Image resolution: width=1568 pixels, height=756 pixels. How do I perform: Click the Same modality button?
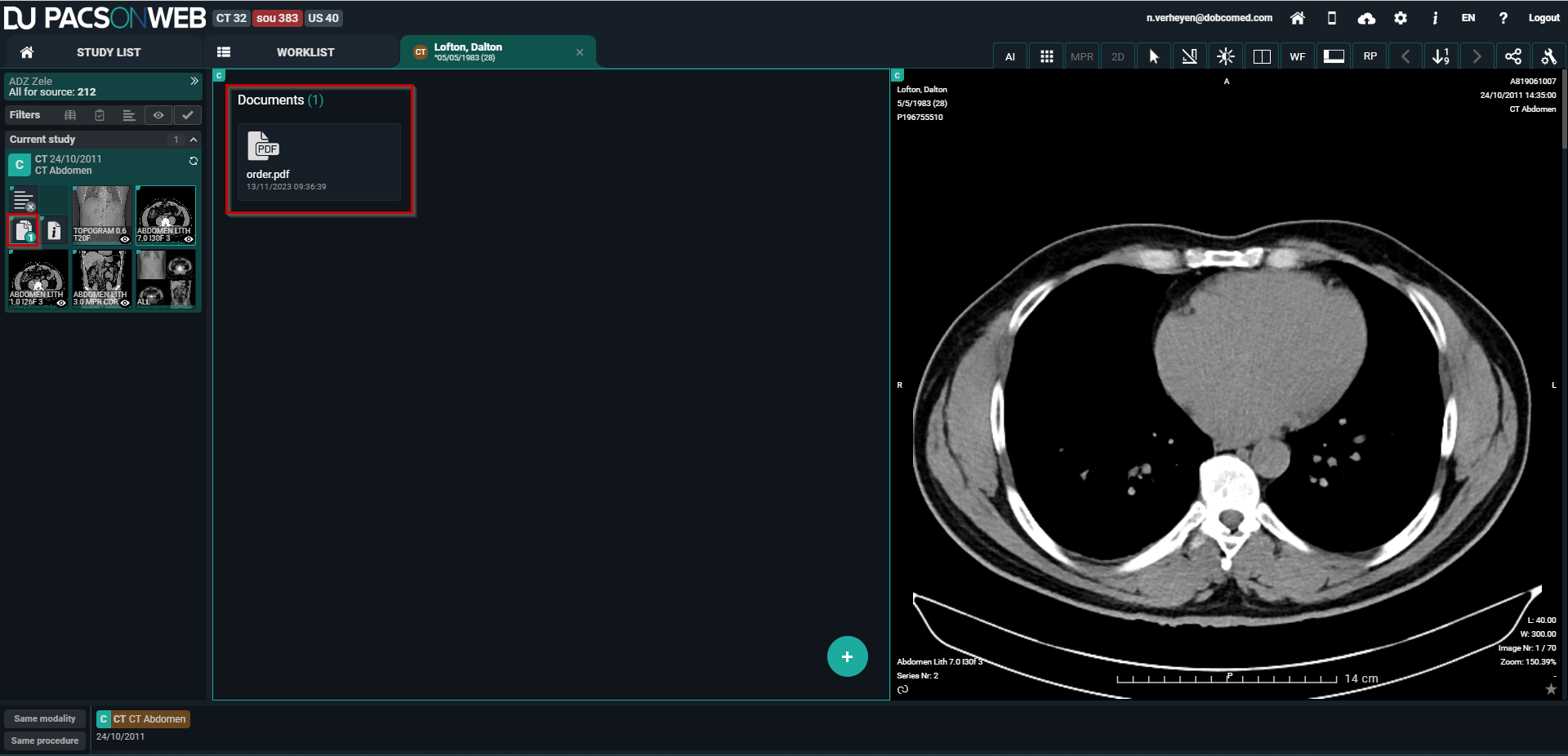45,718
